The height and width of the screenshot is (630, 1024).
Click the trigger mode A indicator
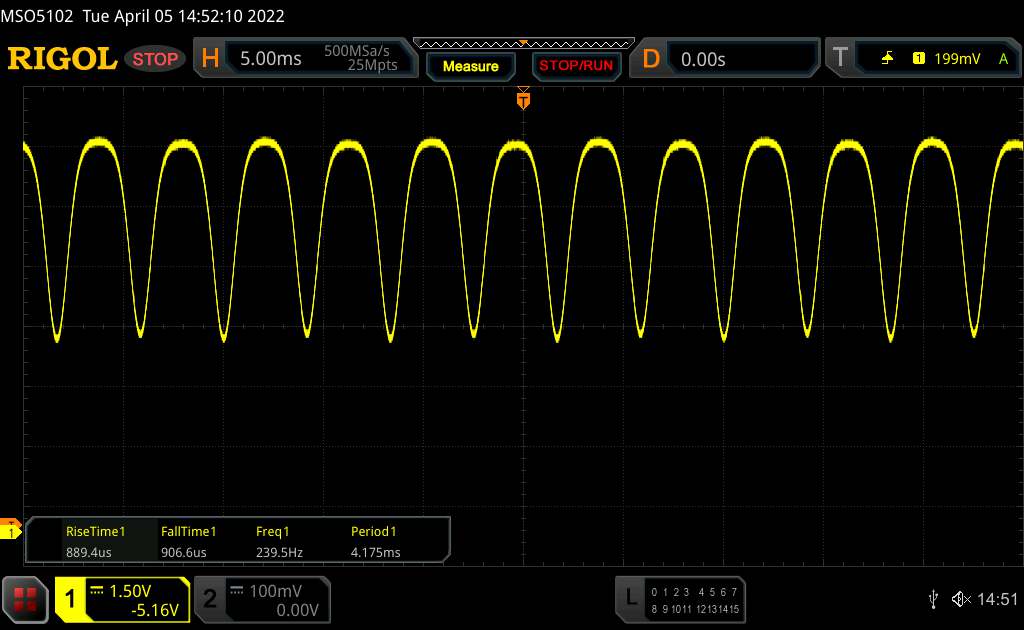[x=1003, y=59]
